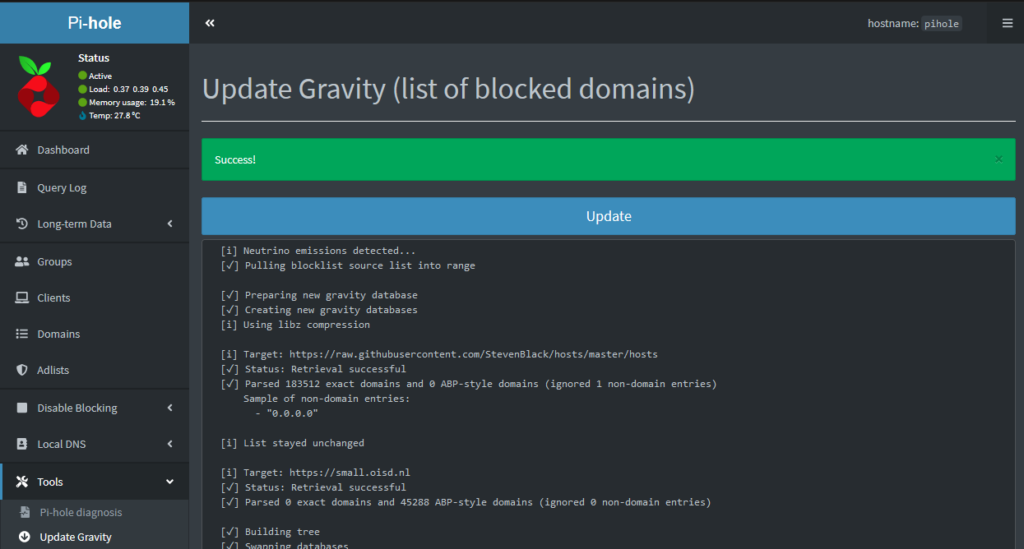Click the 'Success!' alert text
This screenshot has height=549, width=1024.
tap(235, 160)
